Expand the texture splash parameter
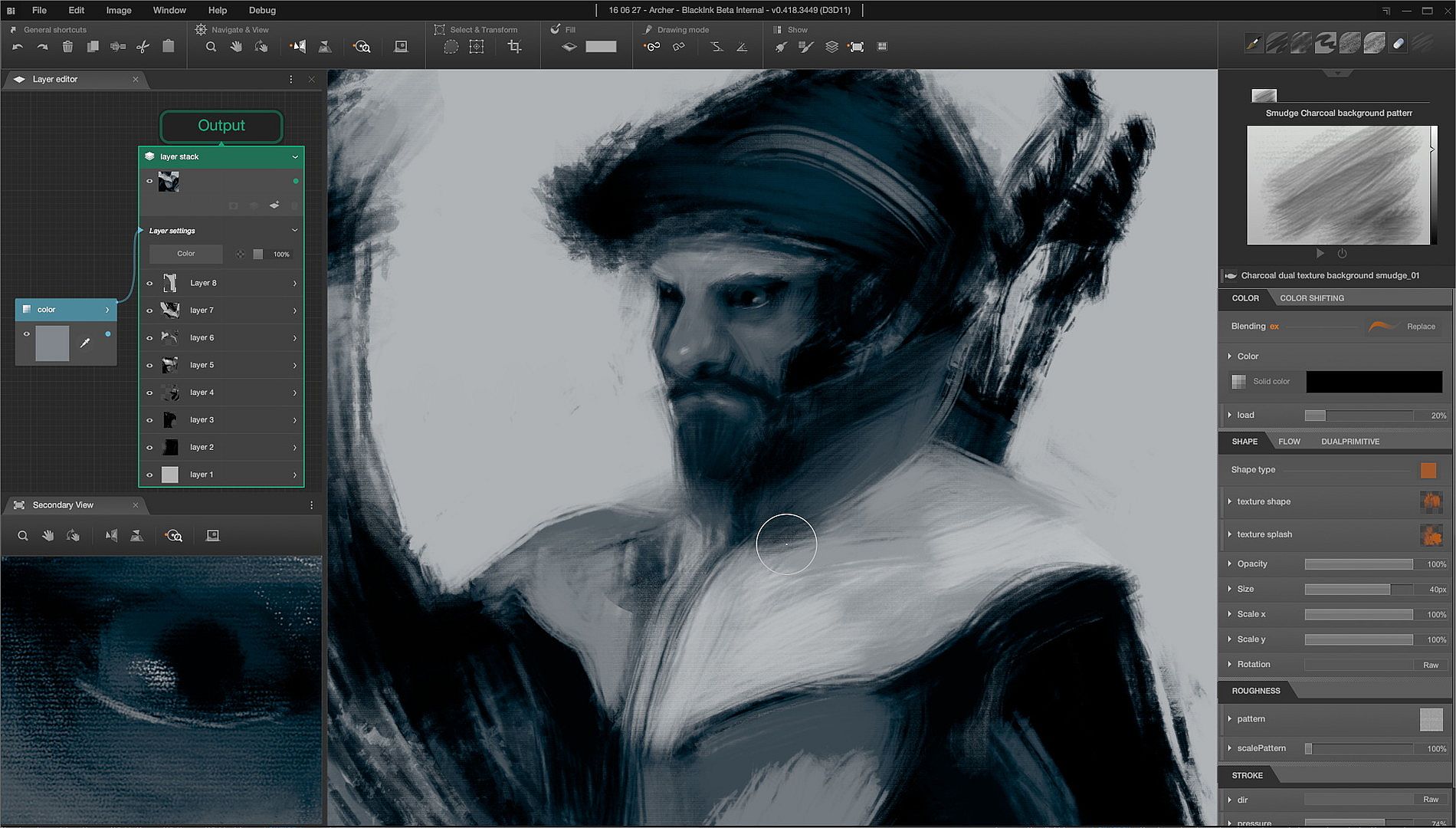 coord(1230,534)
